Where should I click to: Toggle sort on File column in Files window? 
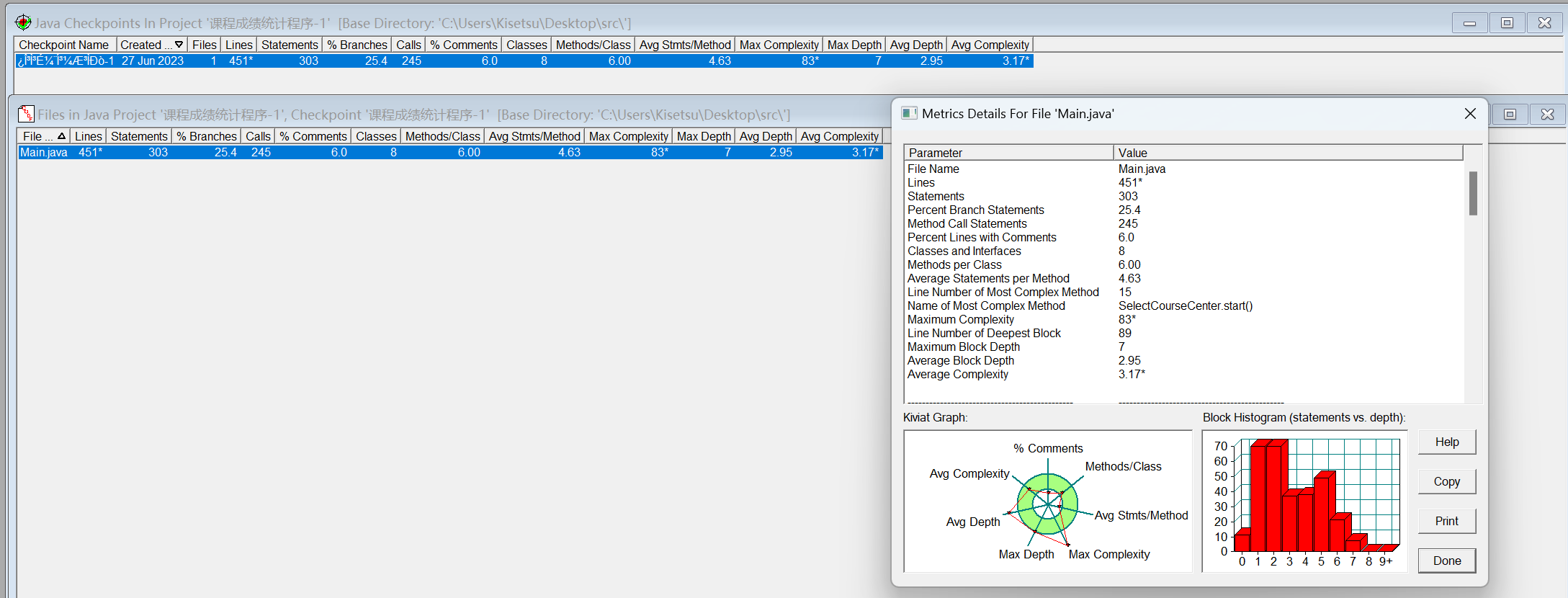(x=43, y=136)
